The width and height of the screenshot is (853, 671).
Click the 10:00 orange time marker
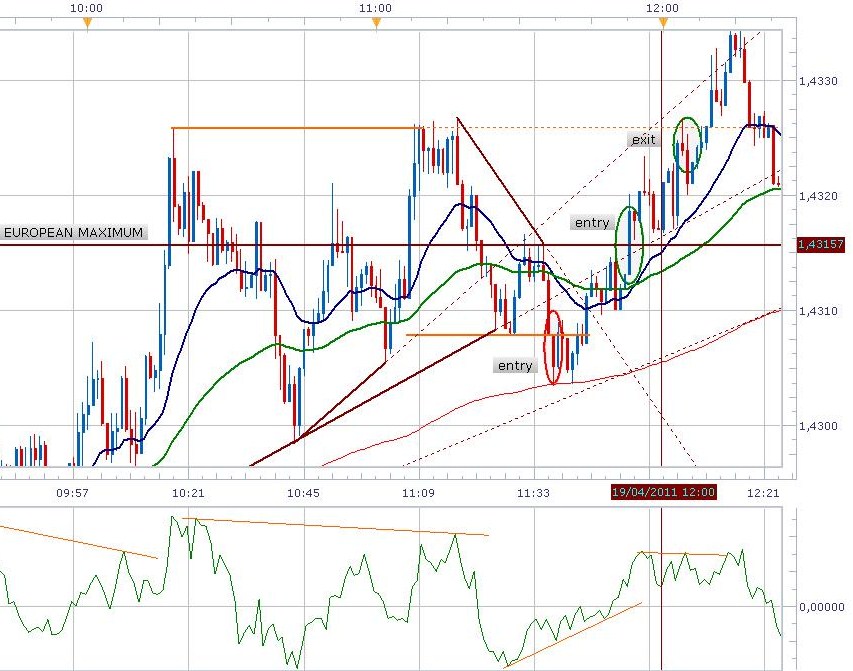(87, 23)
